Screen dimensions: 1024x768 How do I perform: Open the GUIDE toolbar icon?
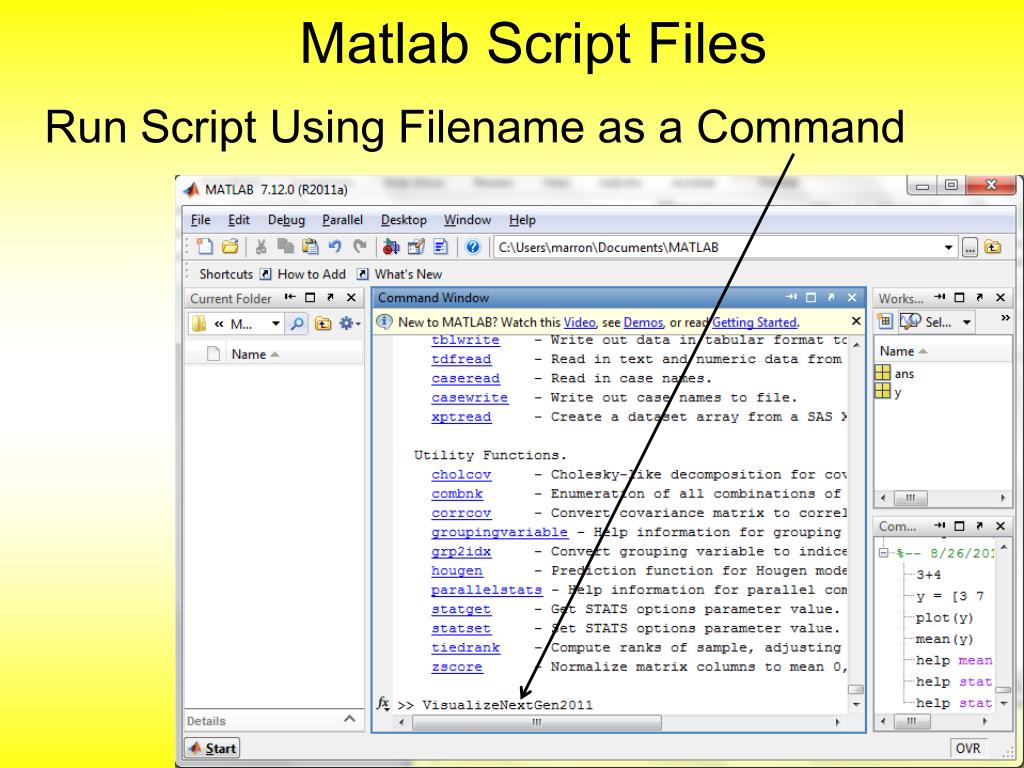pos(416,247)
